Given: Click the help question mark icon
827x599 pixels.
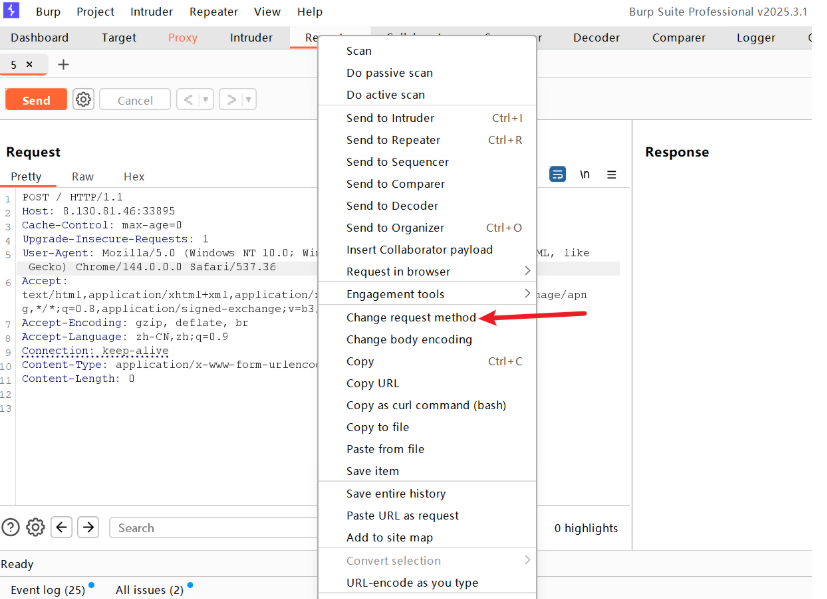Looking at the screenshot, I should pyautogui.click(x=11, y=527).
